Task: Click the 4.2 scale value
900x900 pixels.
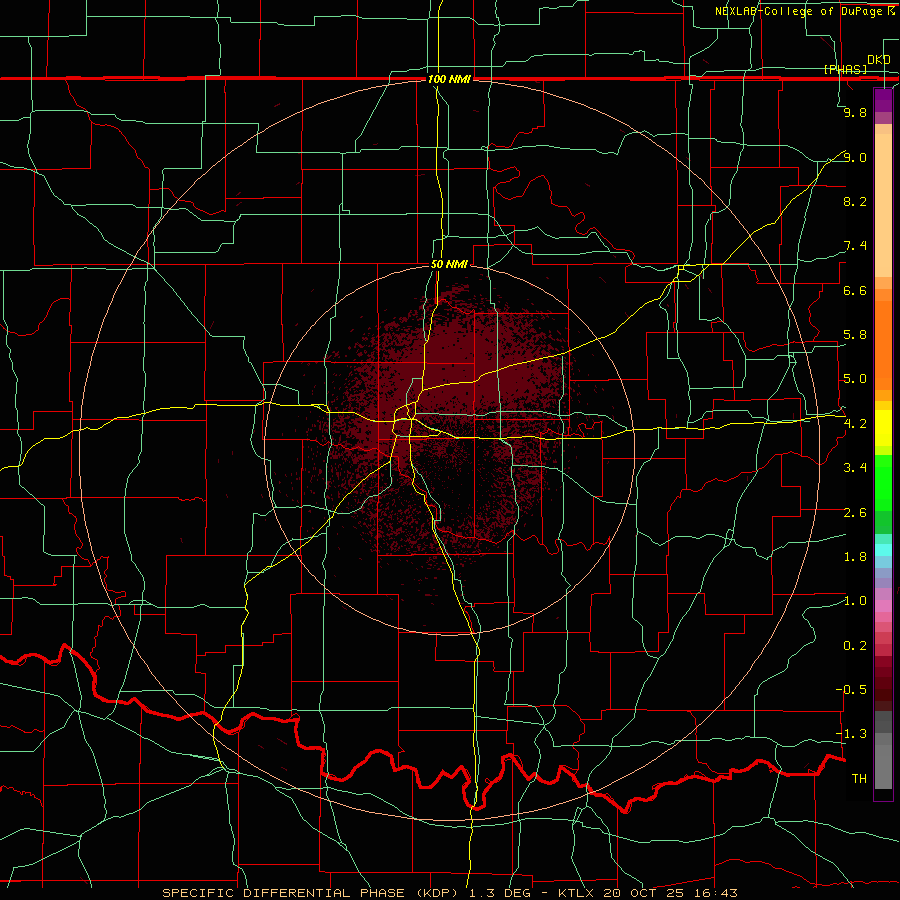Action: tap(855, 424)
